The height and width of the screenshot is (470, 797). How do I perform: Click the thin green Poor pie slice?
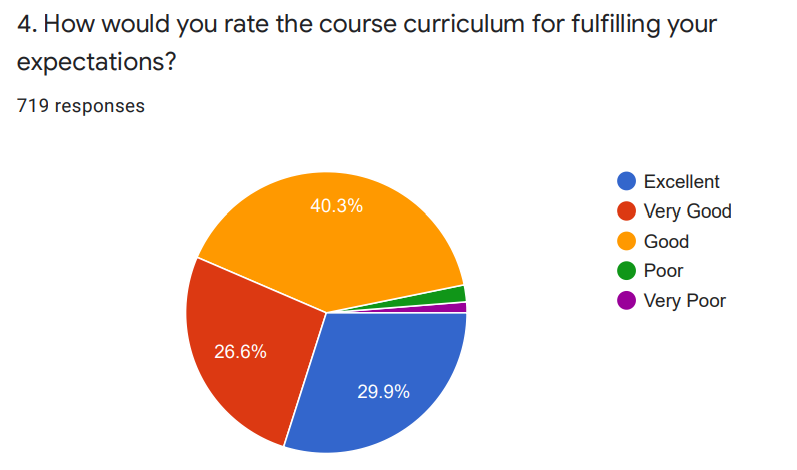452,295
